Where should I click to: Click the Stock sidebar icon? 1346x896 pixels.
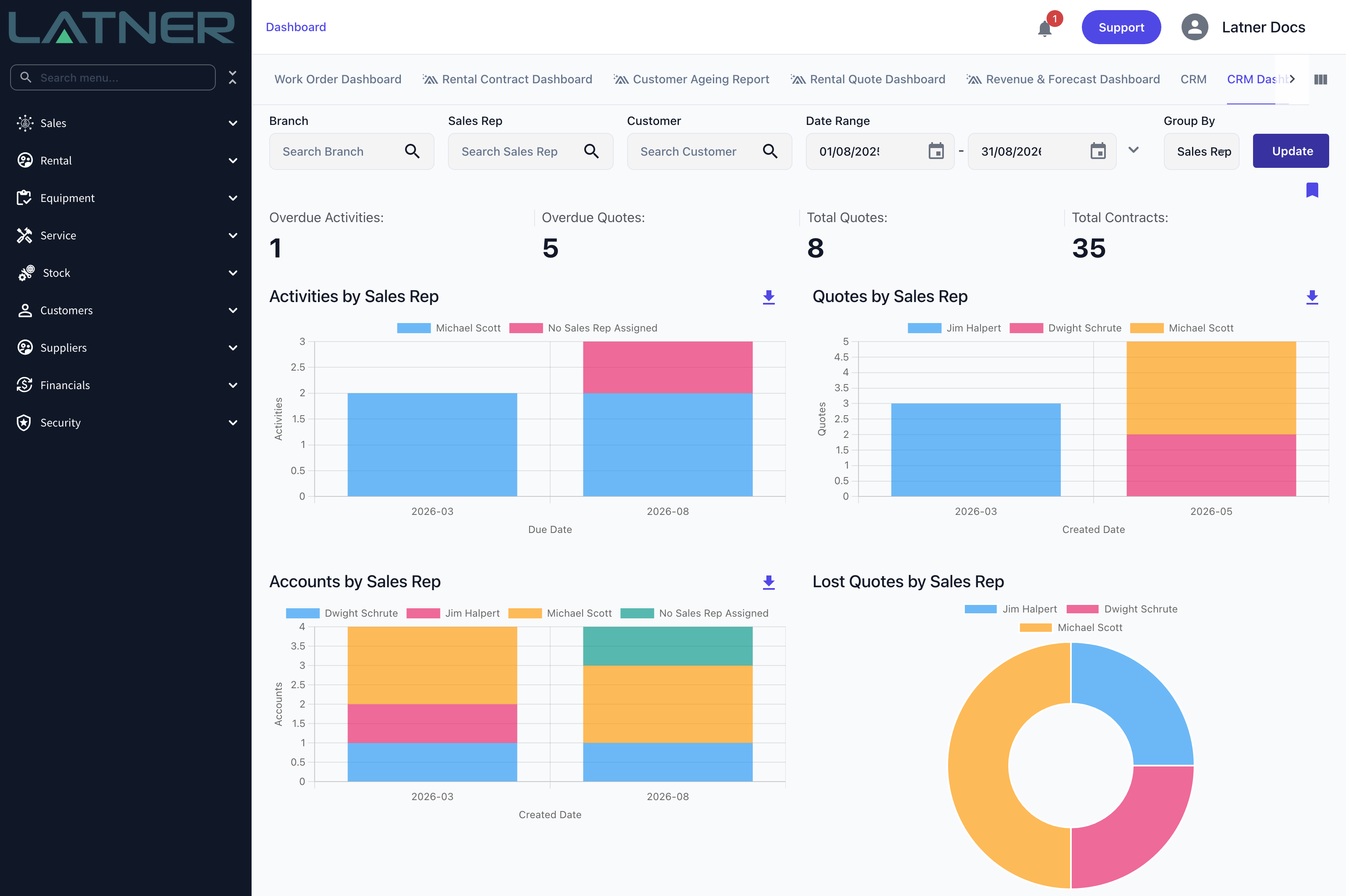(26, 273)
